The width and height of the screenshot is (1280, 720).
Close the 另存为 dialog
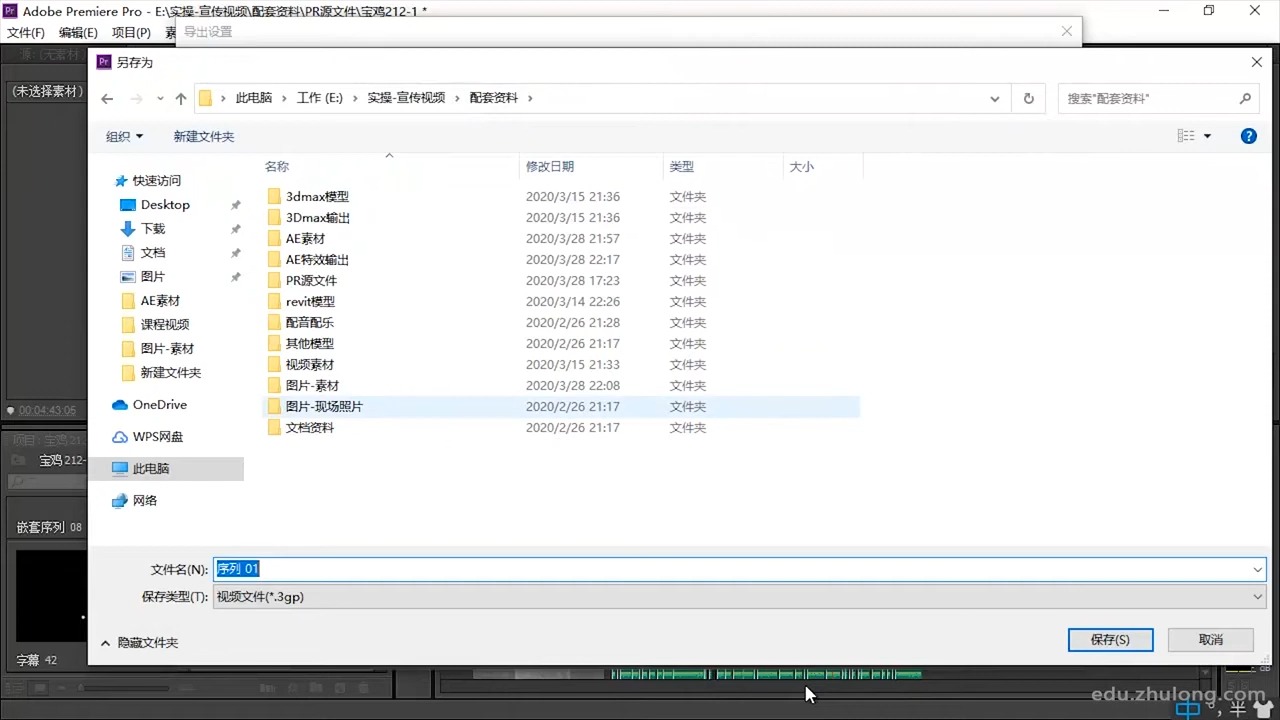[x=1257, y=62]
